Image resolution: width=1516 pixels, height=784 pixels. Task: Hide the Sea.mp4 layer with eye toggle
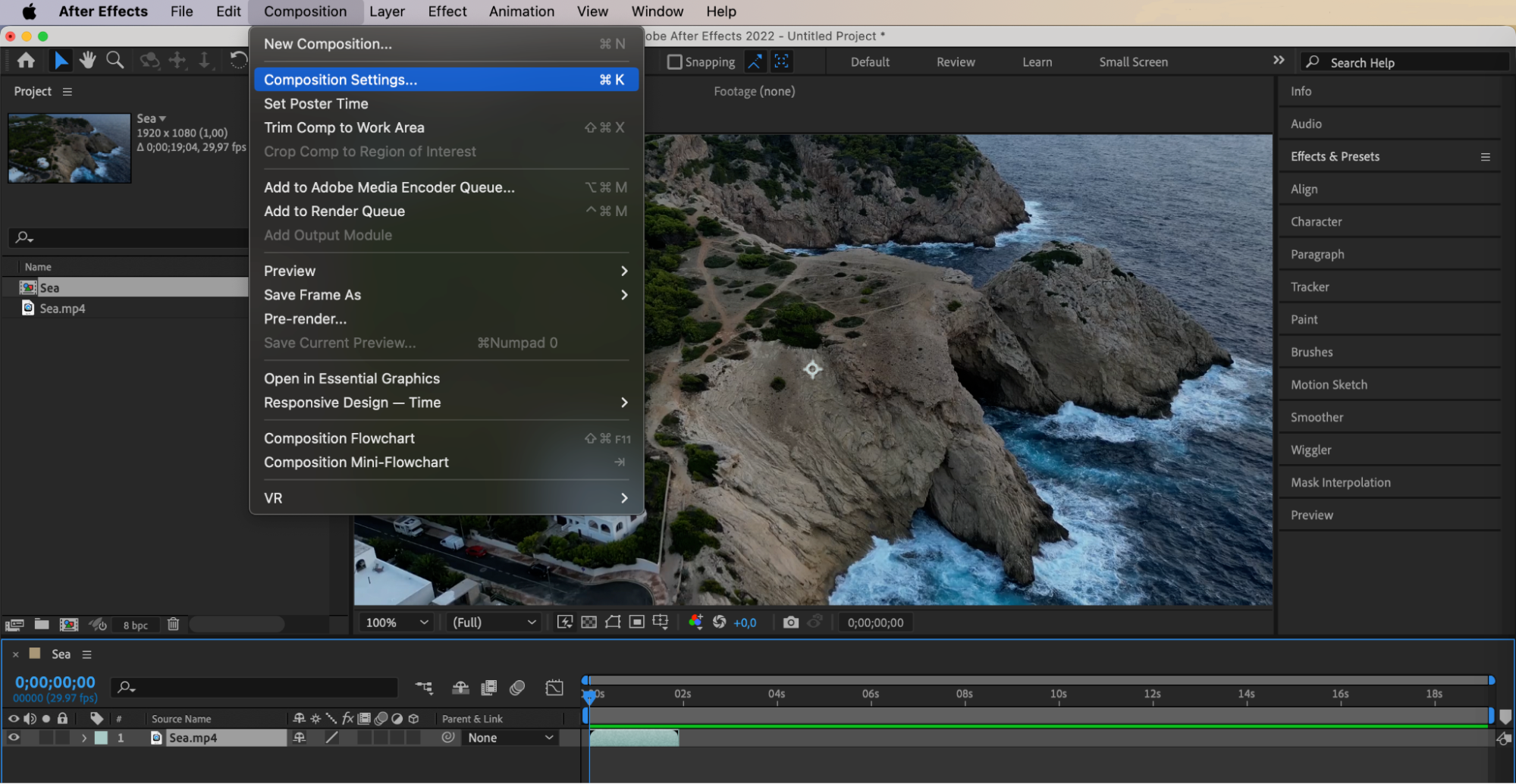(x=14, y=738)
